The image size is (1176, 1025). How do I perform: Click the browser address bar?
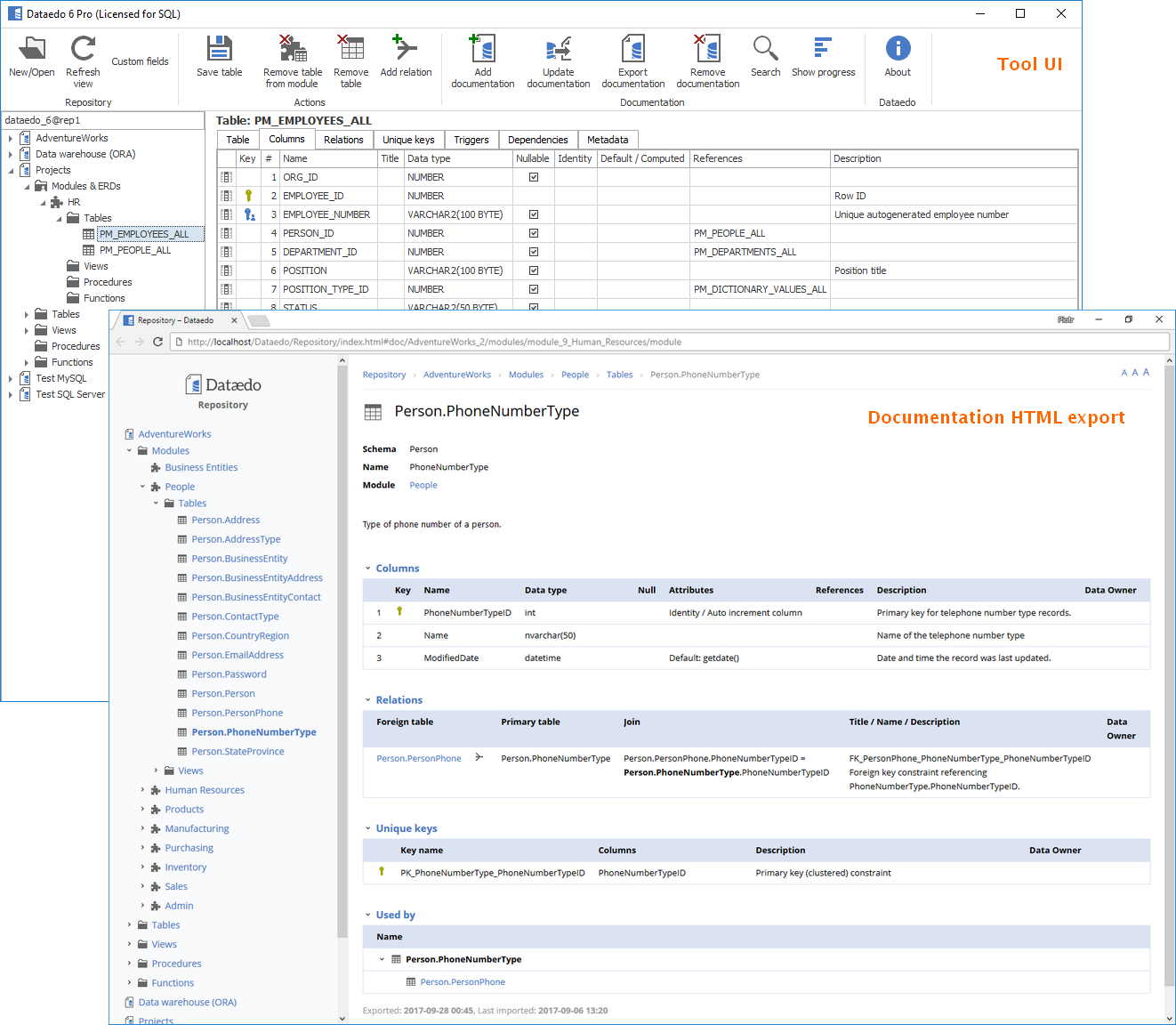pos(669,342)
